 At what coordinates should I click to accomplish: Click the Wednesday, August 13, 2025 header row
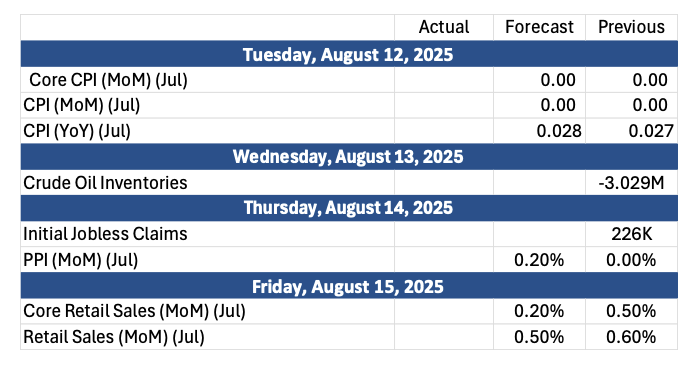[349, 157]
